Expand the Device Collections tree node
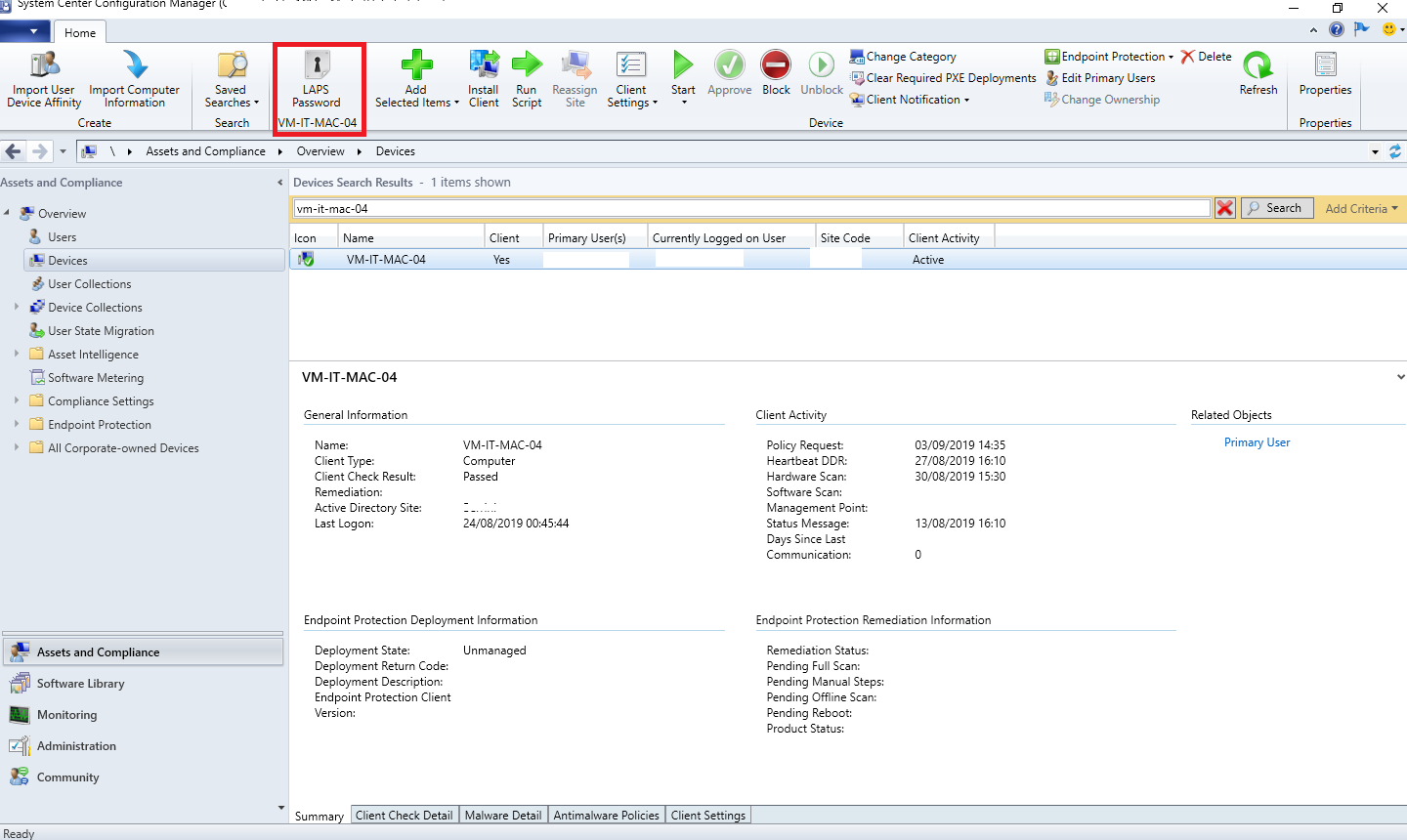 (x=17, y=307)
